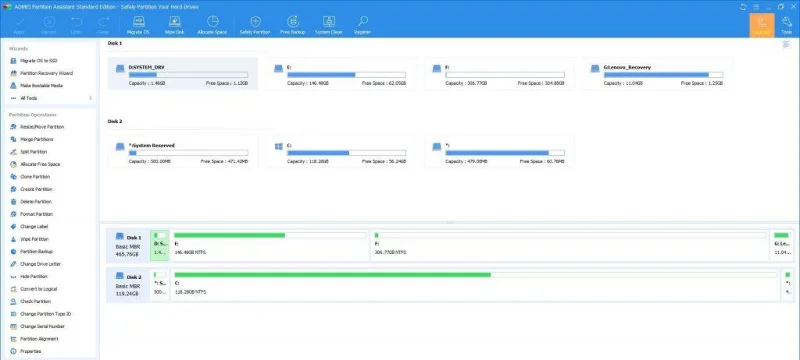Open Migrate OS from the top toolbar
The height and width of the screenshot is (360, 800).
click(138, 25)
